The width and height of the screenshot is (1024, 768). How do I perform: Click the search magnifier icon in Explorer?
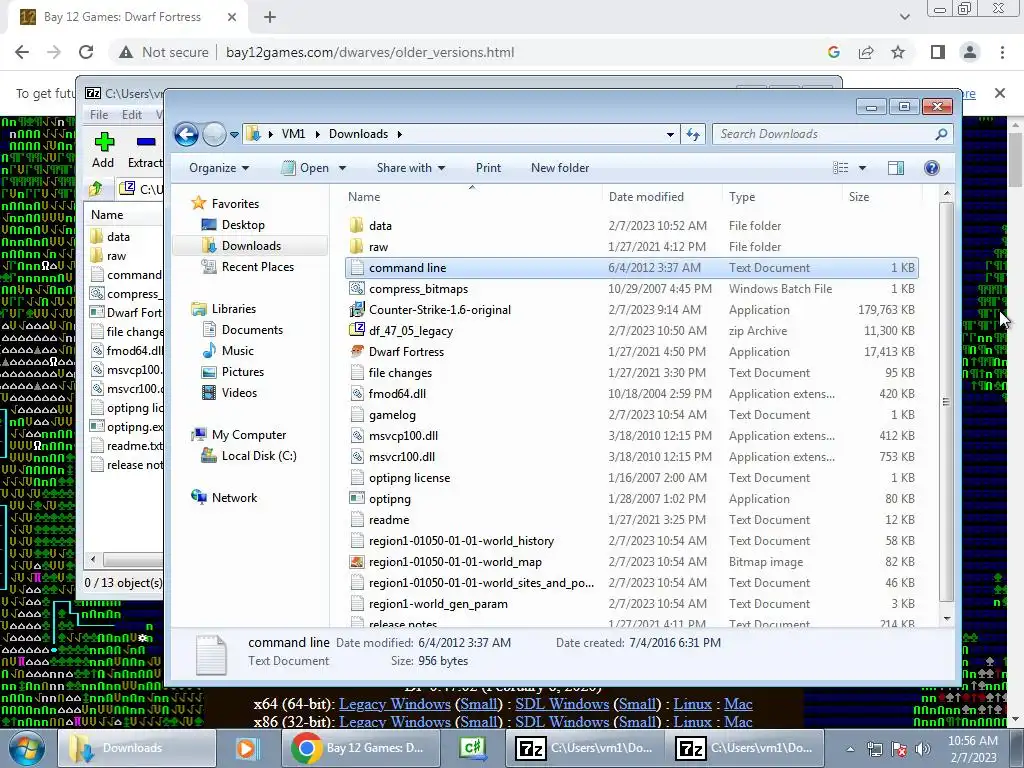941,134
